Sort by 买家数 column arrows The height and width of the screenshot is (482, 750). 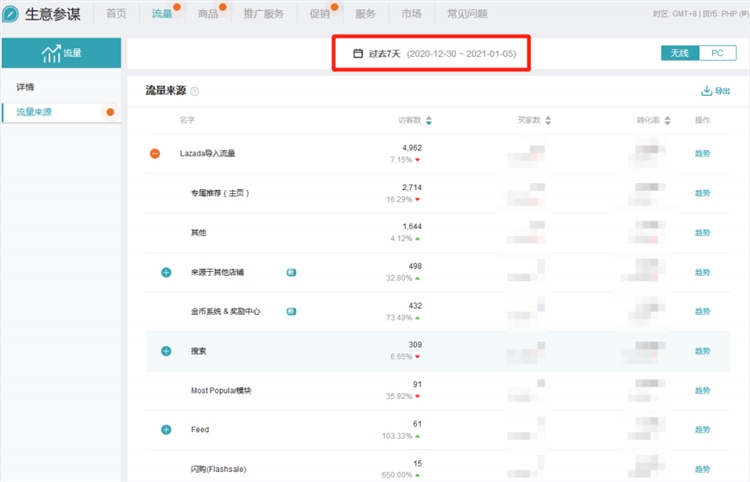[548, 120]
